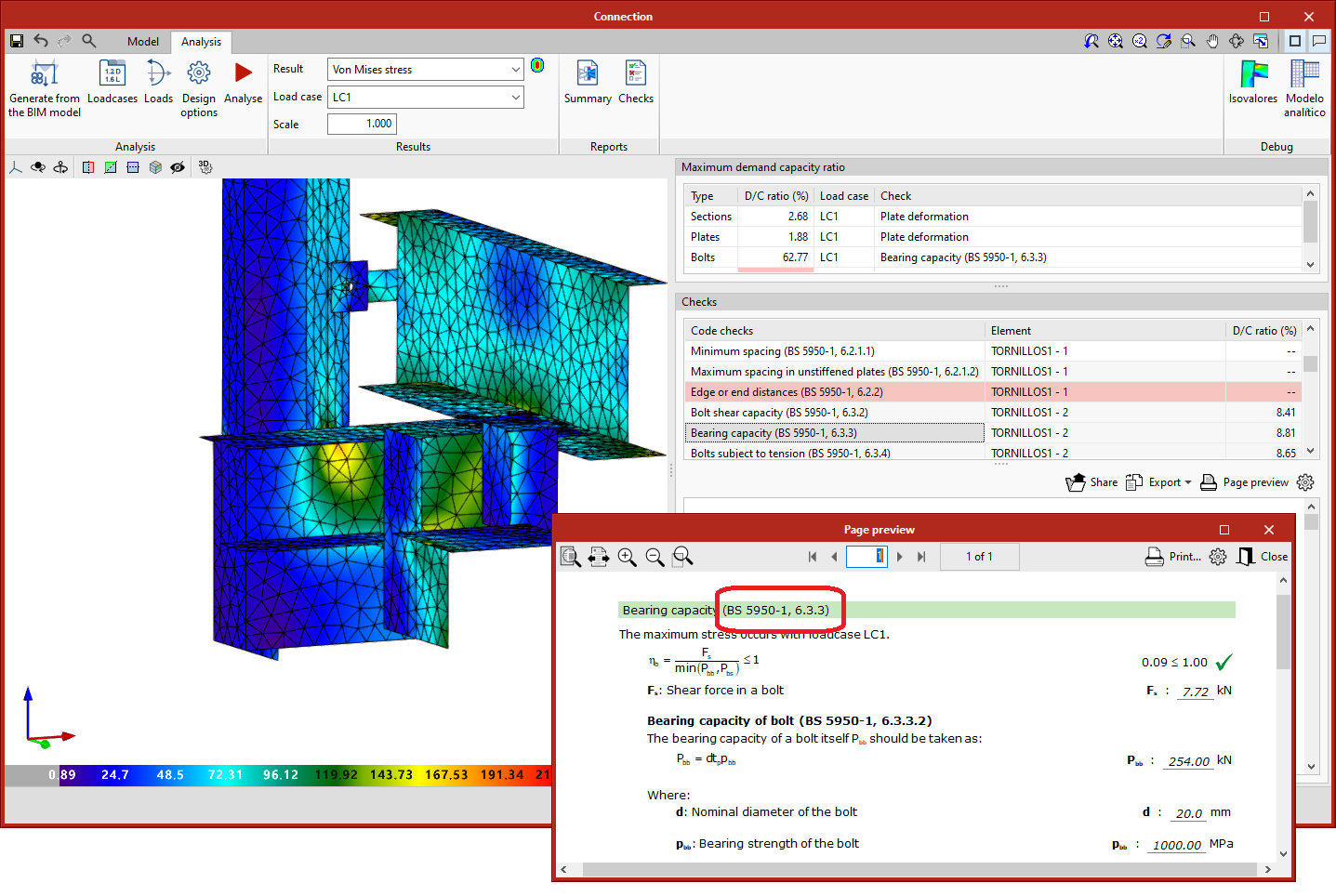Switch to the Model tab

[x=143, y=41]
